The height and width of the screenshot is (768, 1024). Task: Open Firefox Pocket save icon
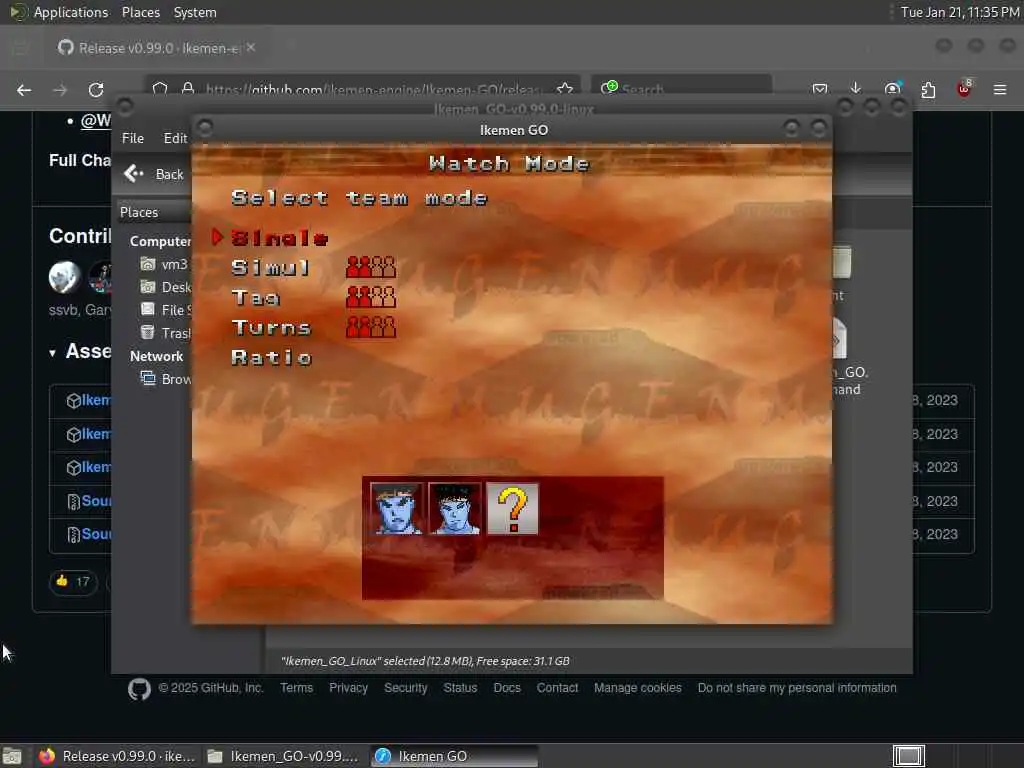(x=820, y=89)
